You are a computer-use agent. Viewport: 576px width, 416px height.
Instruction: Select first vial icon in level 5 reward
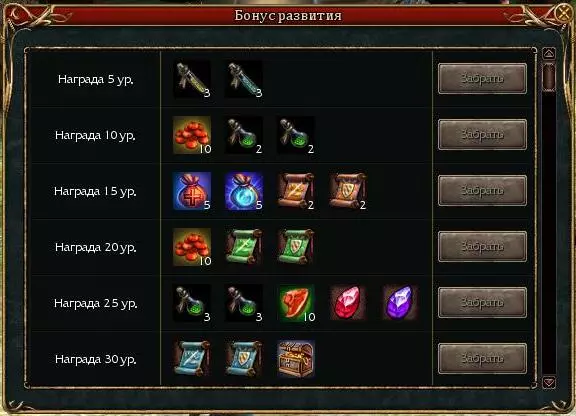point(192,79)
